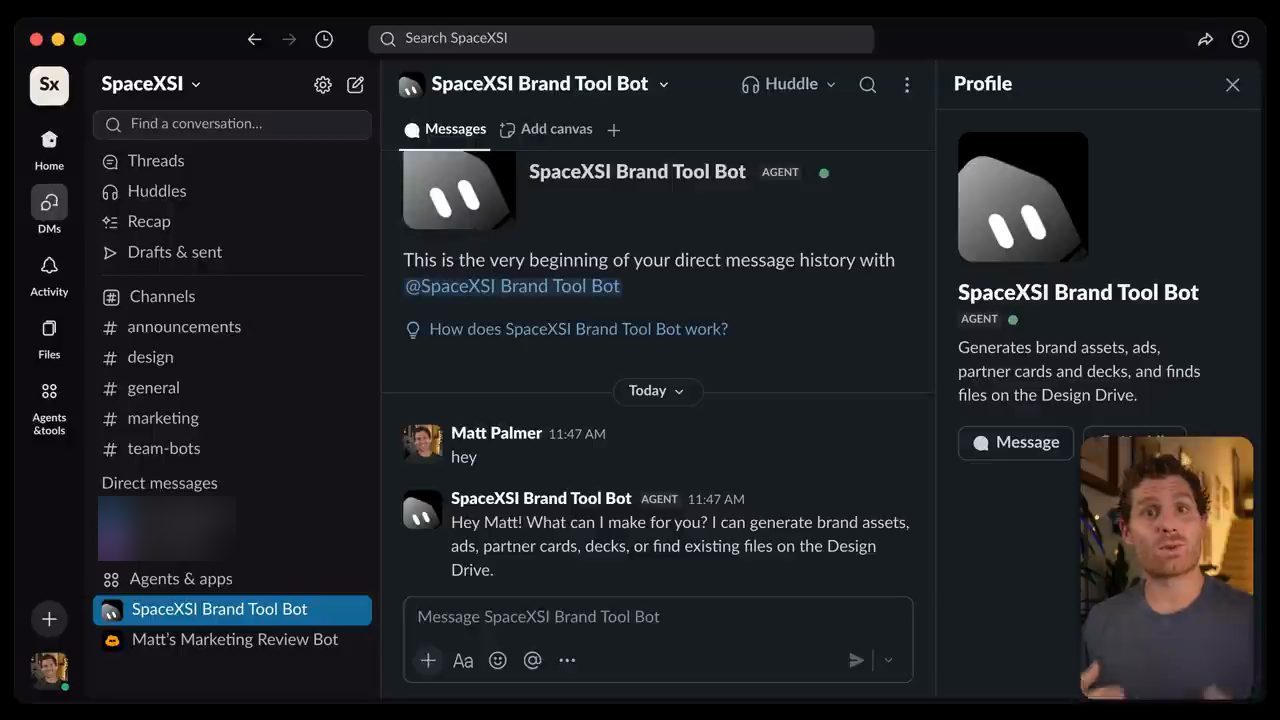
Task: Open the DMs view in sidebar
Action: (x=49, y=210)
